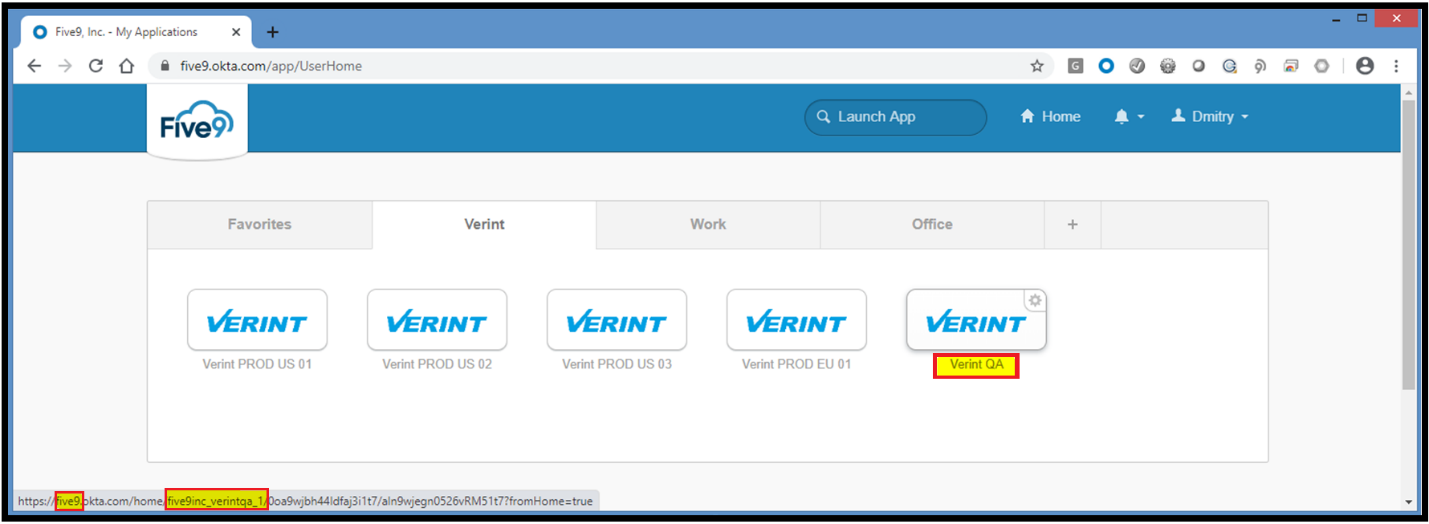Open the red-accent window extension icon
The height and width of the screenshot is (524, 1429).
[1291, 66]
